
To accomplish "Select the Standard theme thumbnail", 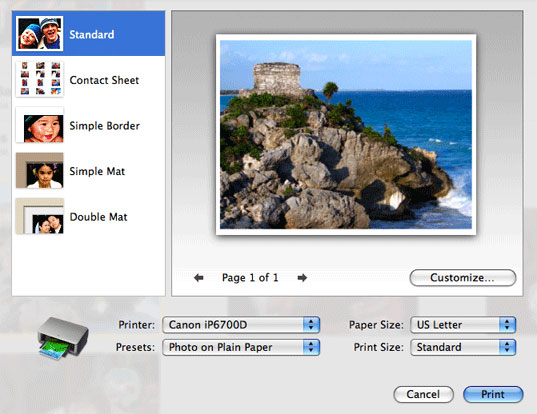I will [x=40, y=34].
